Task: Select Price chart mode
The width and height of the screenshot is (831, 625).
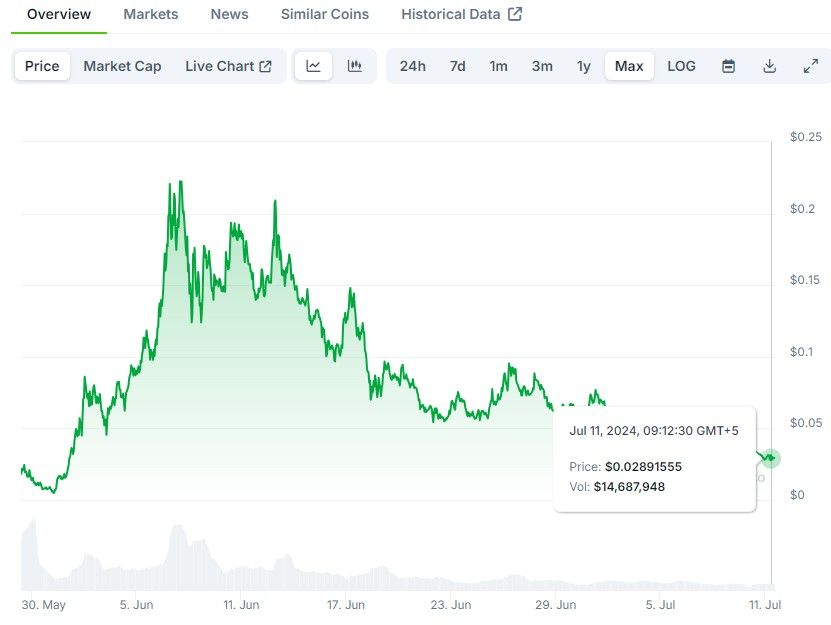Action: coord(42,66)
